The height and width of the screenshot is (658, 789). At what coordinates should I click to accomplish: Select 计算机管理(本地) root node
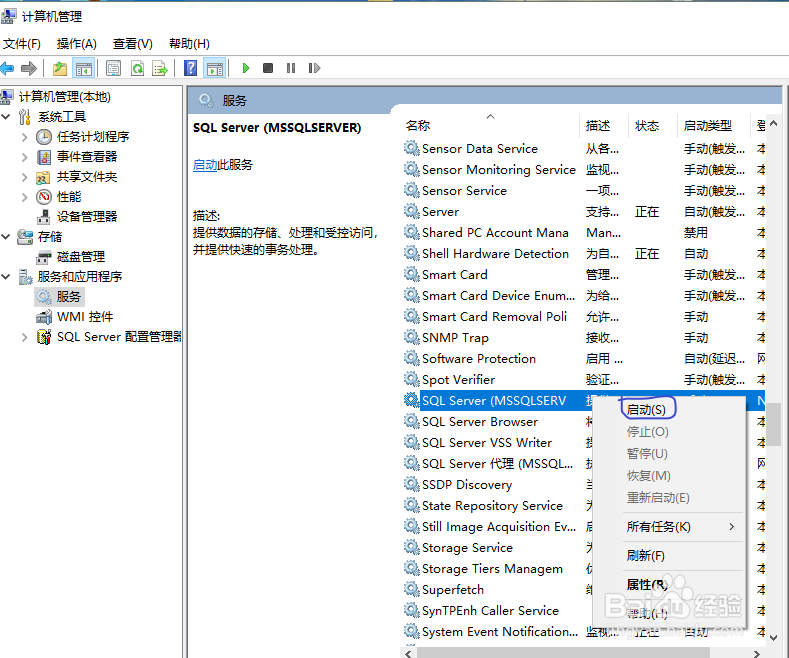(x=64, y=97)
